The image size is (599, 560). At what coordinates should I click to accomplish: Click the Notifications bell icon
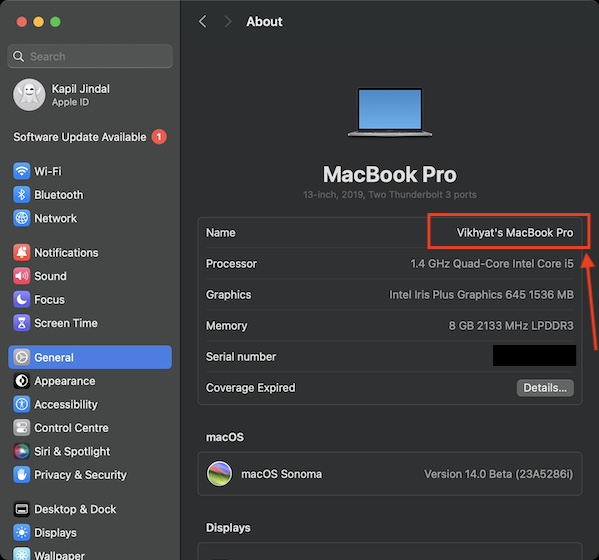[21, 252]
